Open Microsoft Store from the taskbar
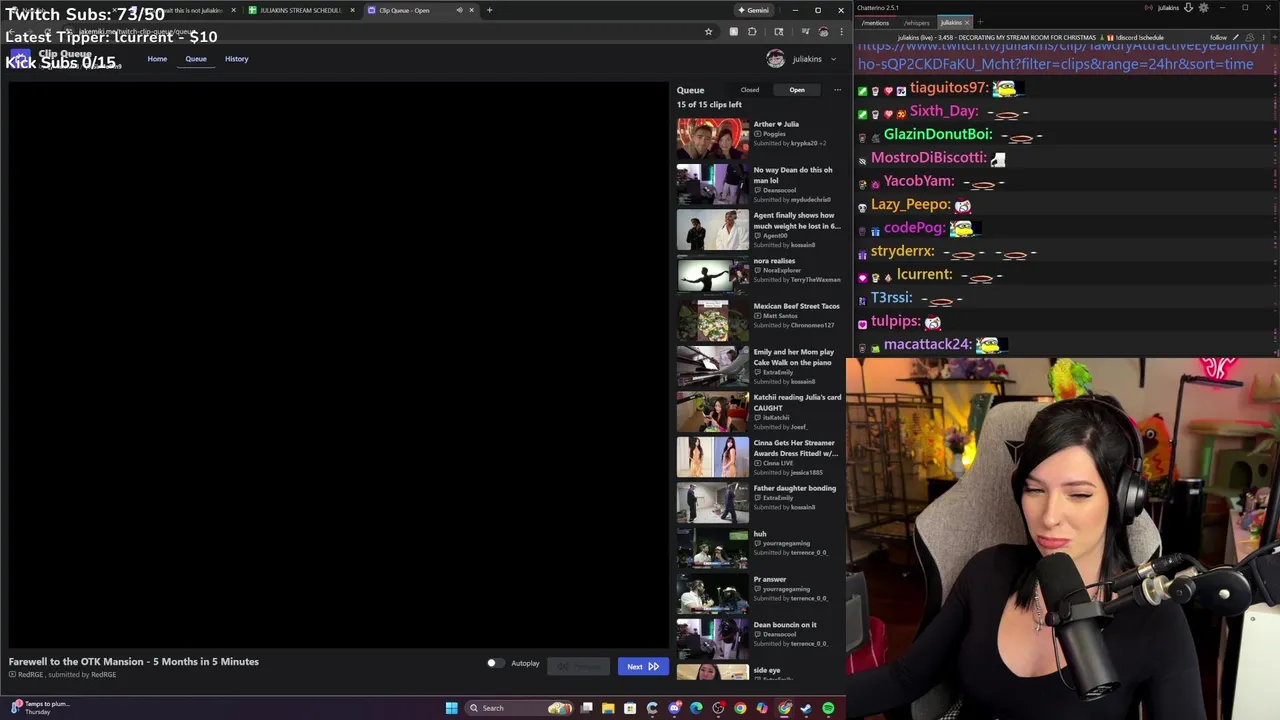This screenshot has width=1280, height=720. [x=630, y=708]
